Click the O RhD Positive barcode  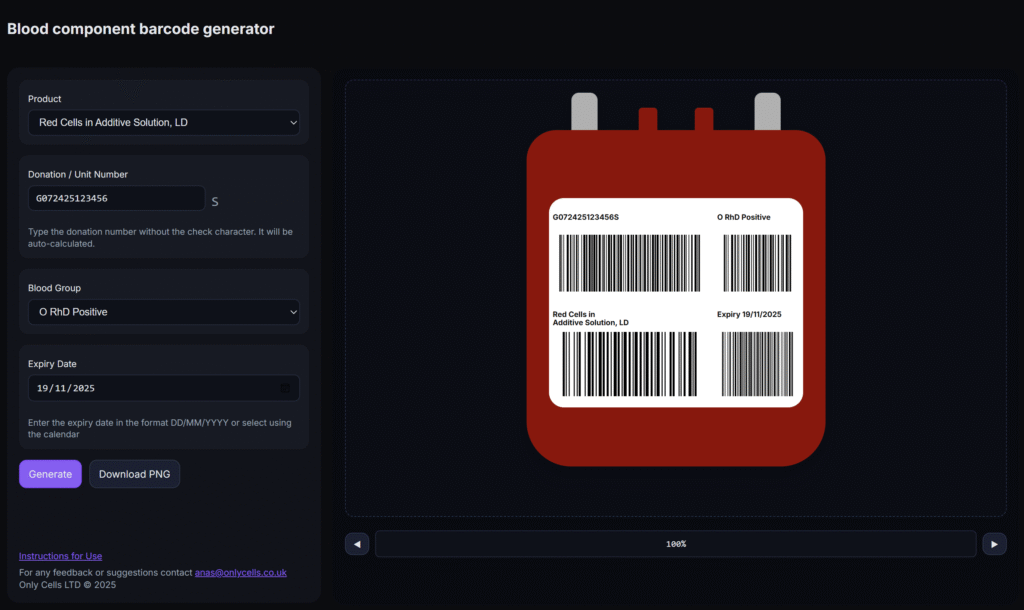click(758, 263)
